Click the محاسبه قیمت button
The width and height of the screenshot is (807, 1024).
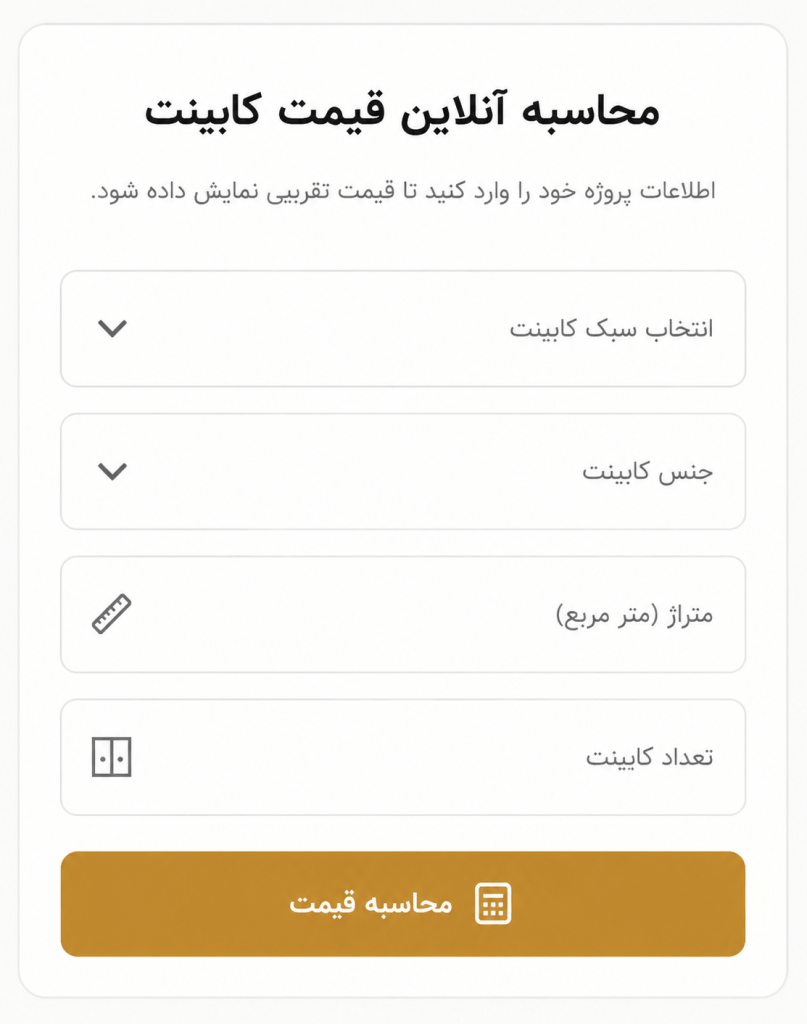403,904
